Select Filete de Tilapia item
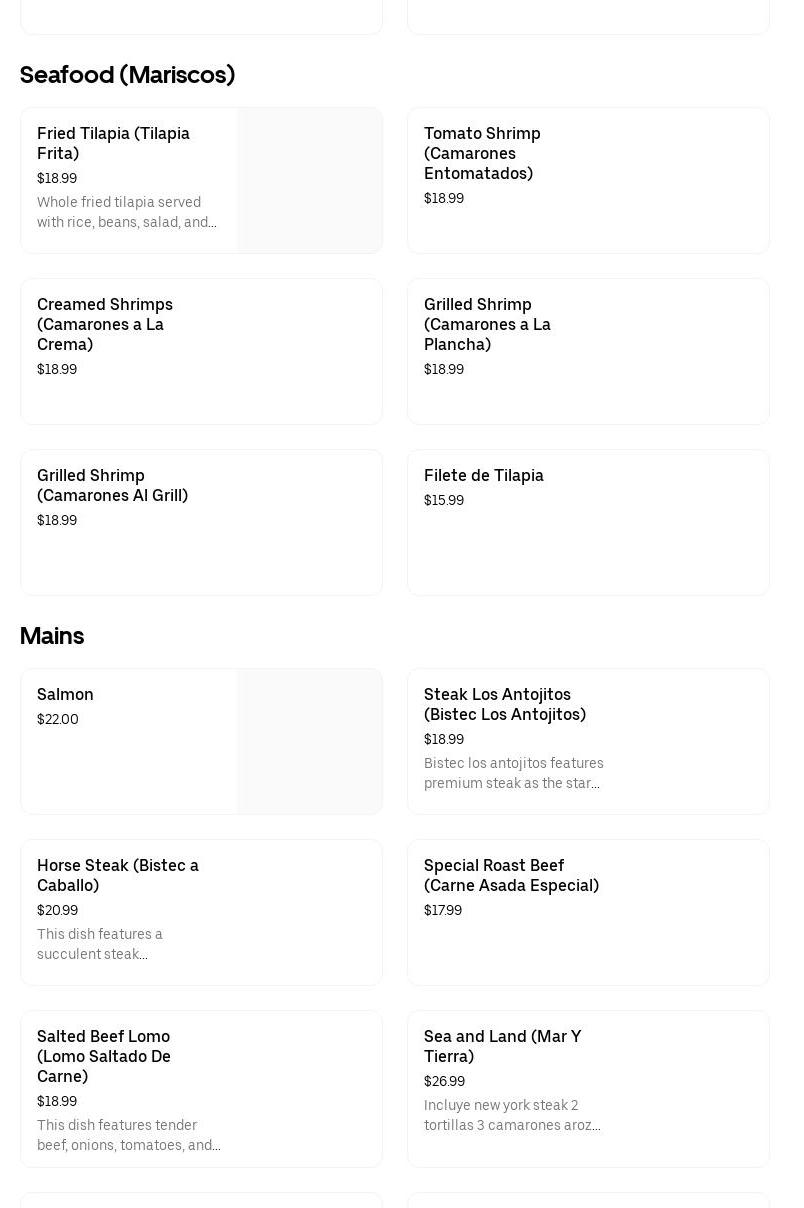 click(x=588, y=522)
